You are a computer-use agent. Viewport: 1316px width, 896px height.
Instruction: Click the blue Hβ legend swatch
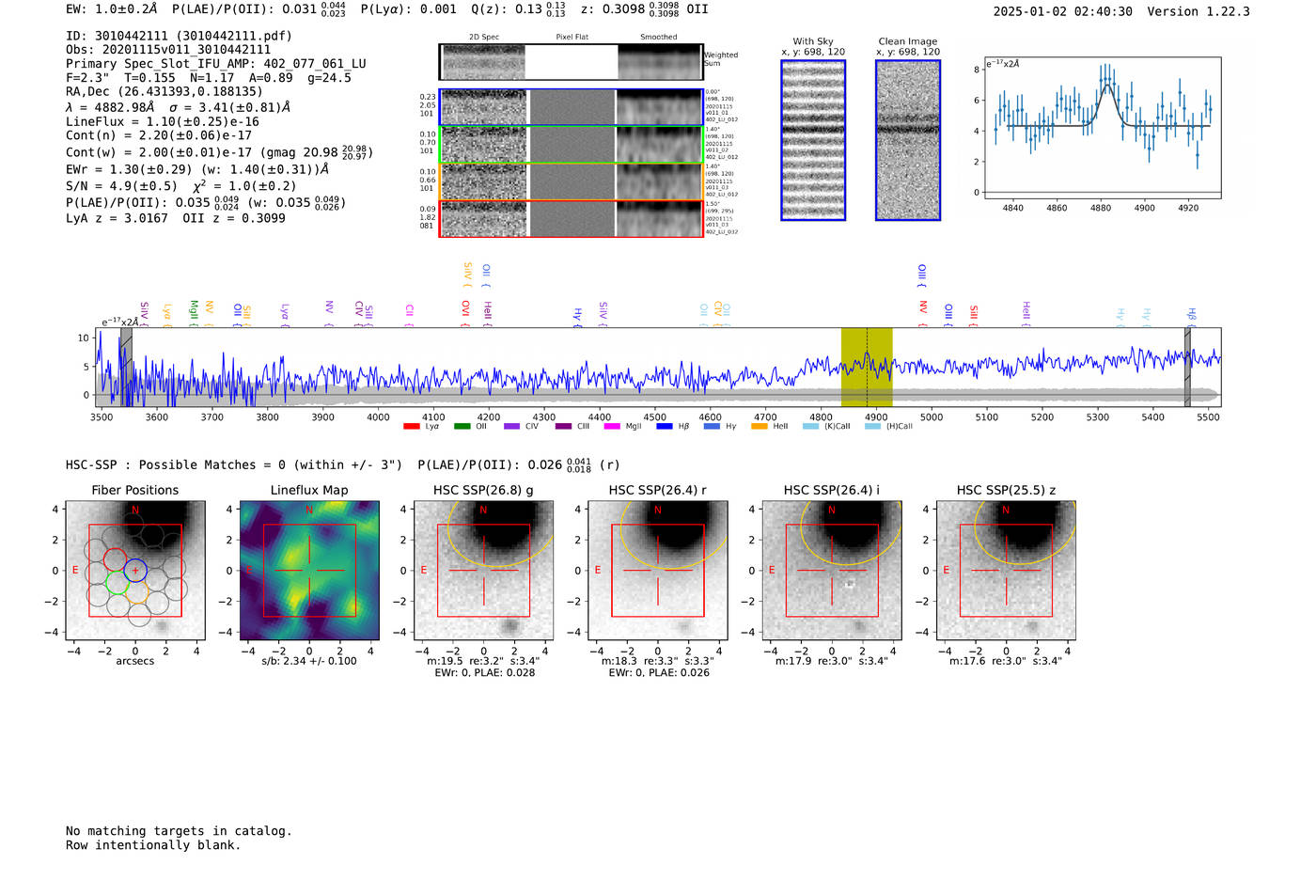665,427
